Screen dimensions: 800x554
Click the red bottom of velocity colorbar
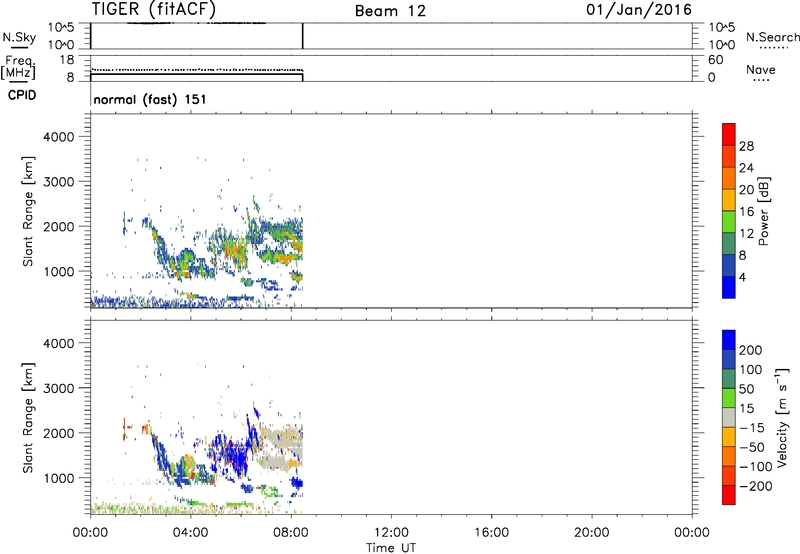coord(729,495)
